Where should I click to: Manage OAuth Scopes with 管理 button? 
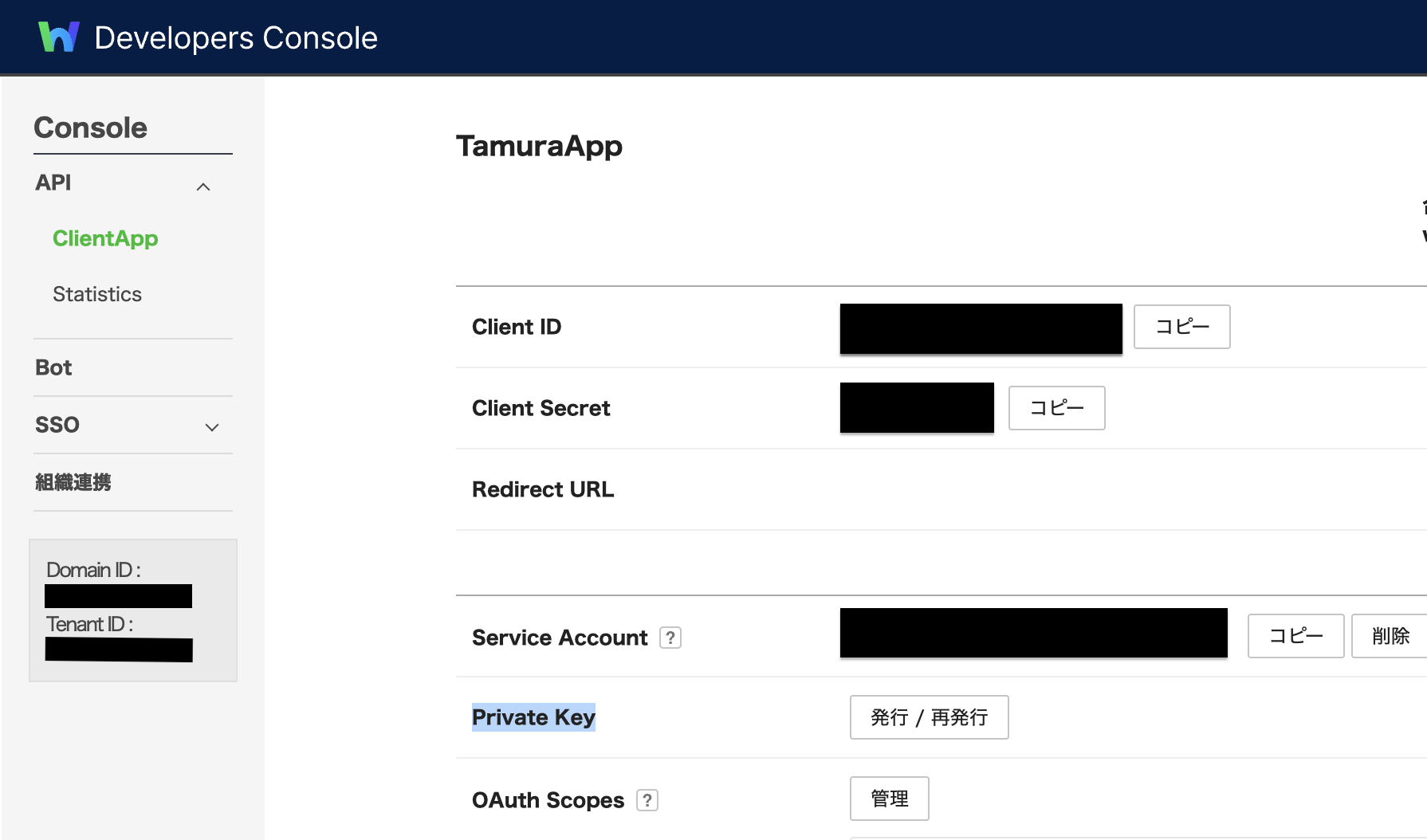tap(890, 799)
